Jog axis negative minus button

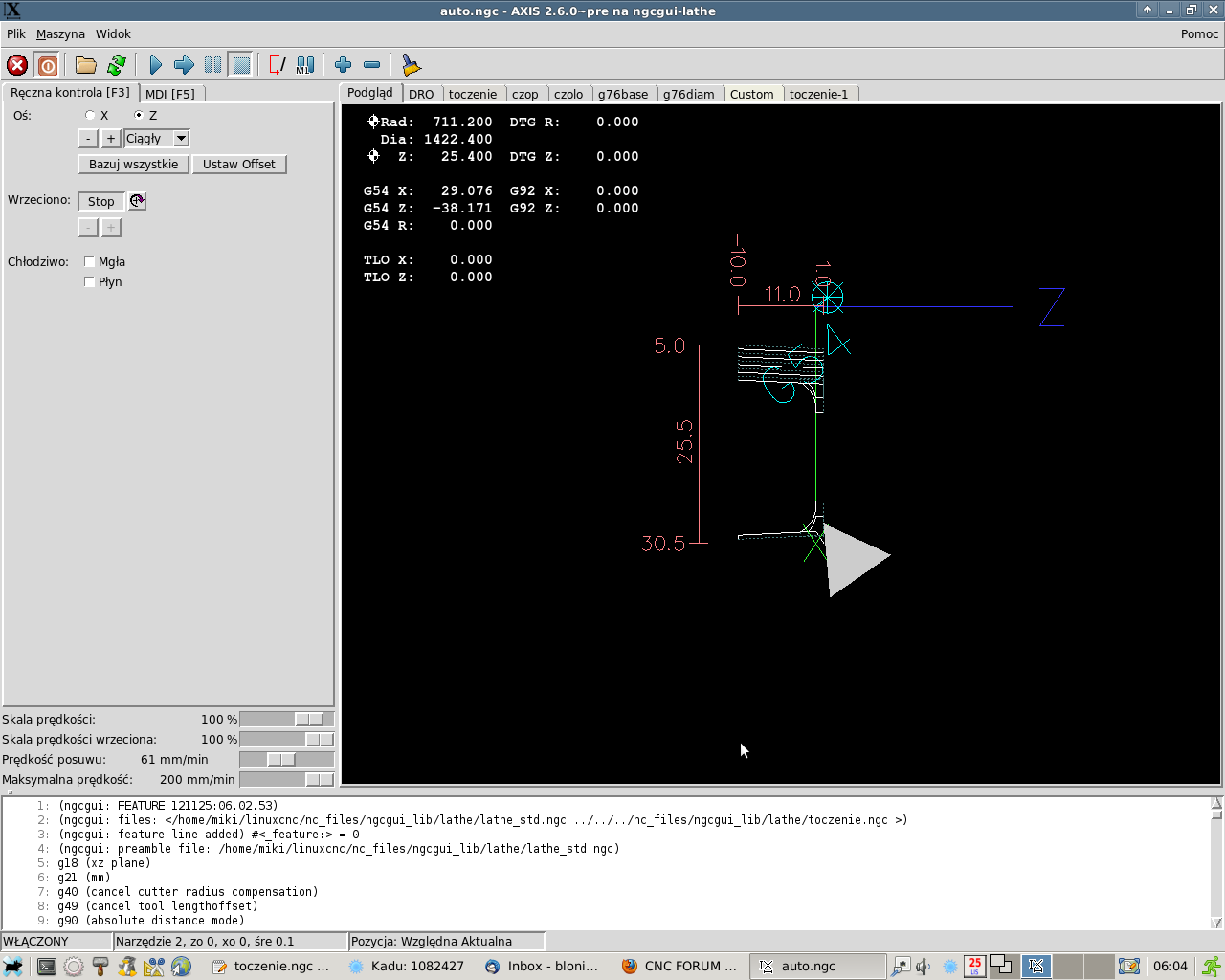(x=88, y=139)
